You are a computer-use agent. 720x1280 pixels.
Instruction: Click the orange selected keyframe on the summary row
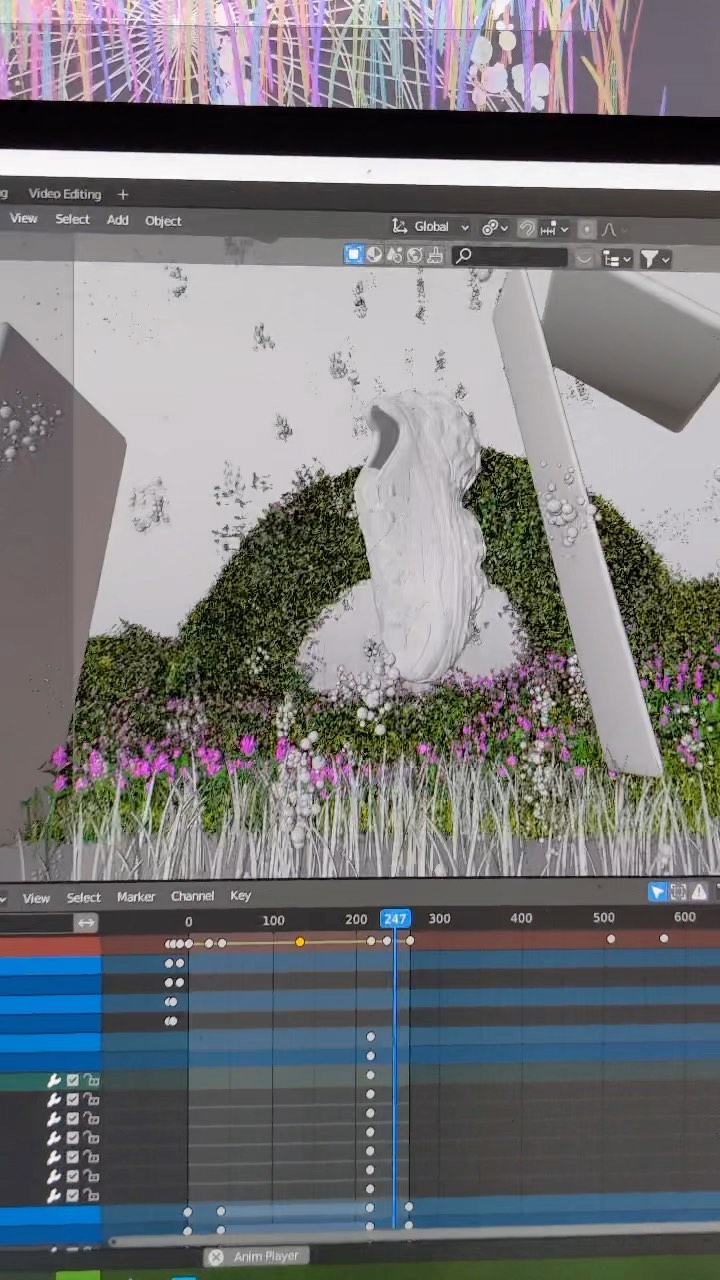coord(299,942)
